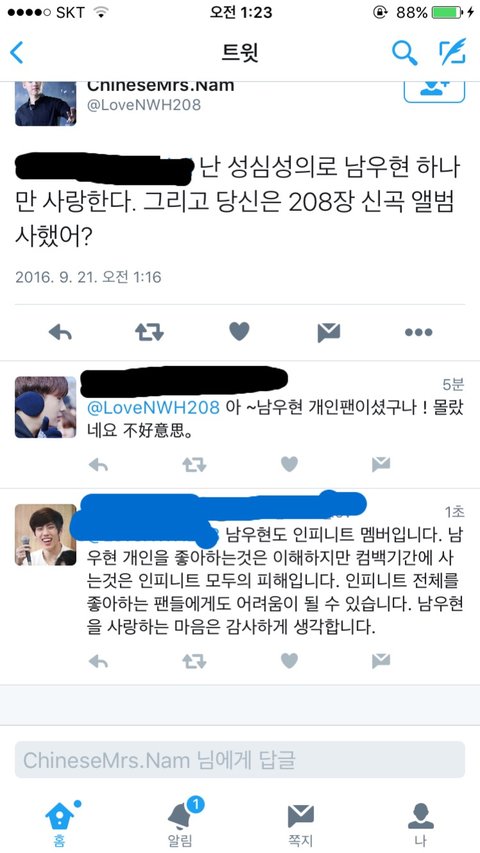The width and height of the screenshot is (480, 853).
Task: Like the first reply about 개인팬
Action: pos(289,463)
